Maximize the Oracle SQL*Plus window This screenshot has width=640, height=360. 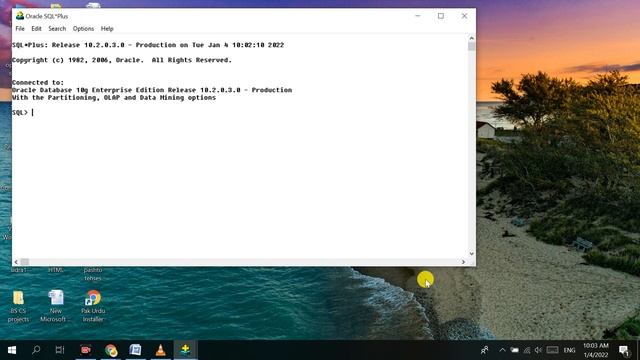pyautogui.click(x=441, y=16)
